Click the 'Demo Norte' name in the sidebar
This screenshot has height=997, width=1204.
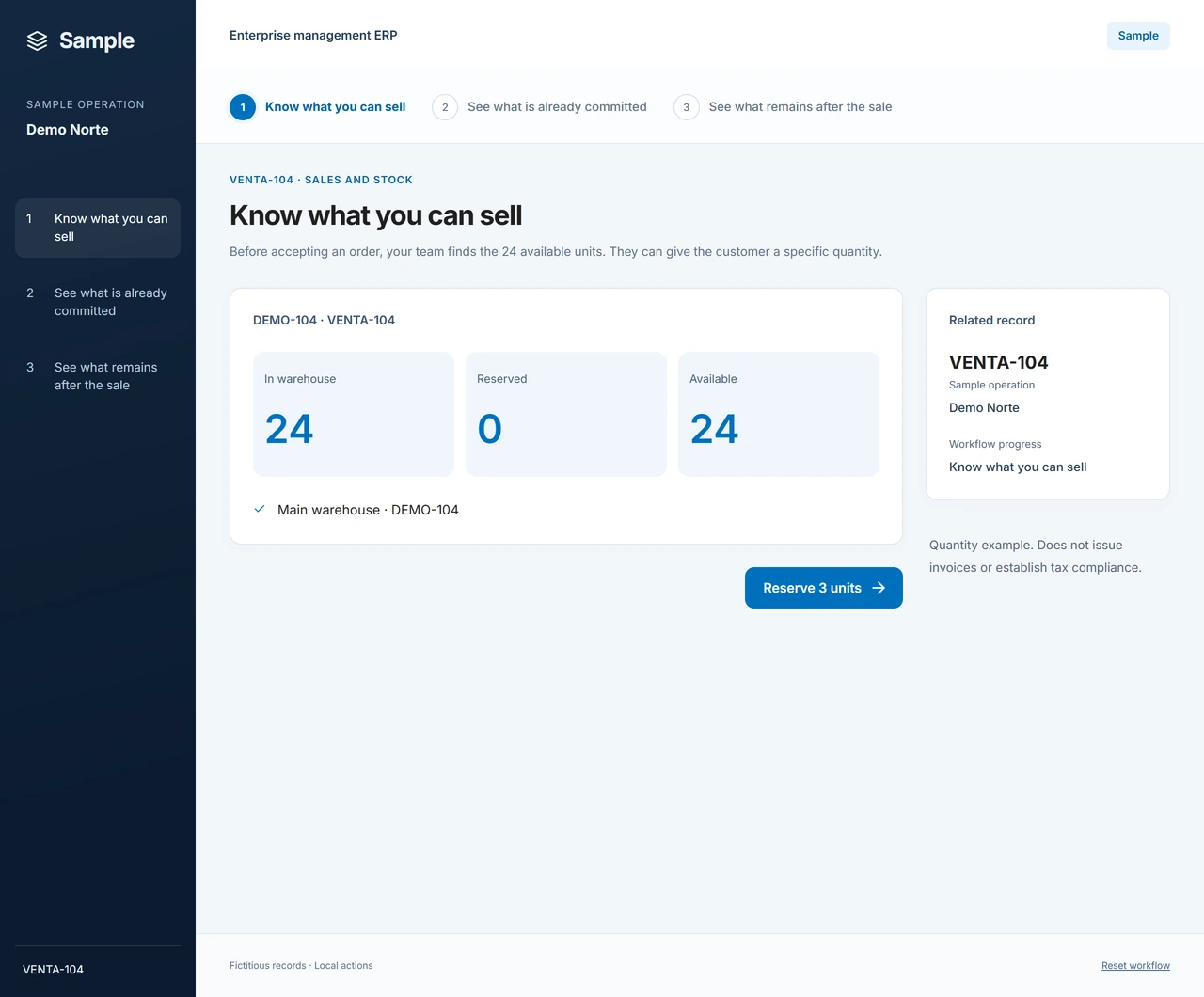pyautogui.click(x=68, y=130)
